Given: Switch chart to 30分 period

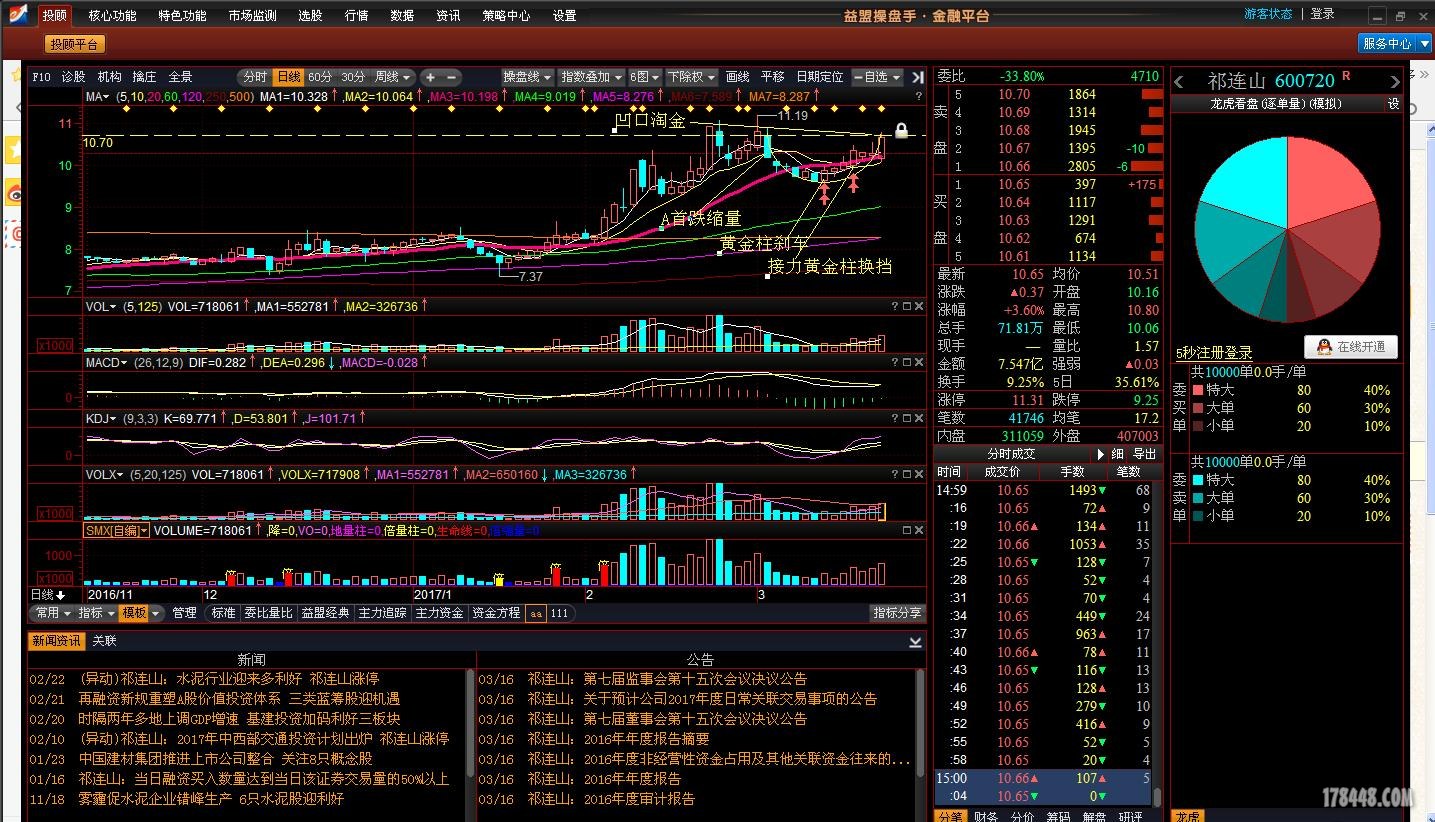Looking at the screenshot, I should (x=353, y=77).
